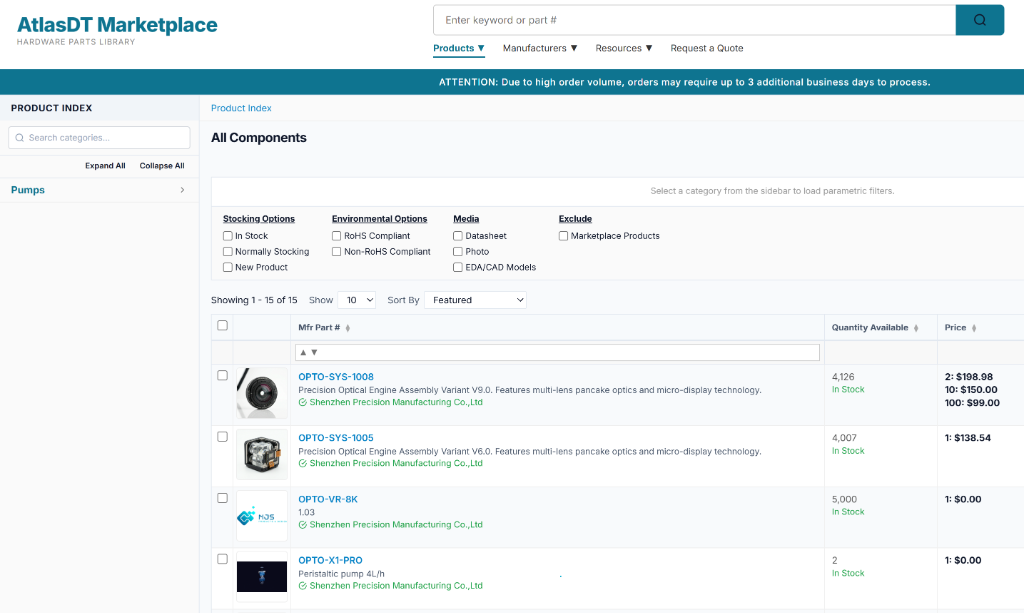Open the OPTO-VR-8K part link
This screenshot has width=1024, height=613.
(x=328, y=499)
